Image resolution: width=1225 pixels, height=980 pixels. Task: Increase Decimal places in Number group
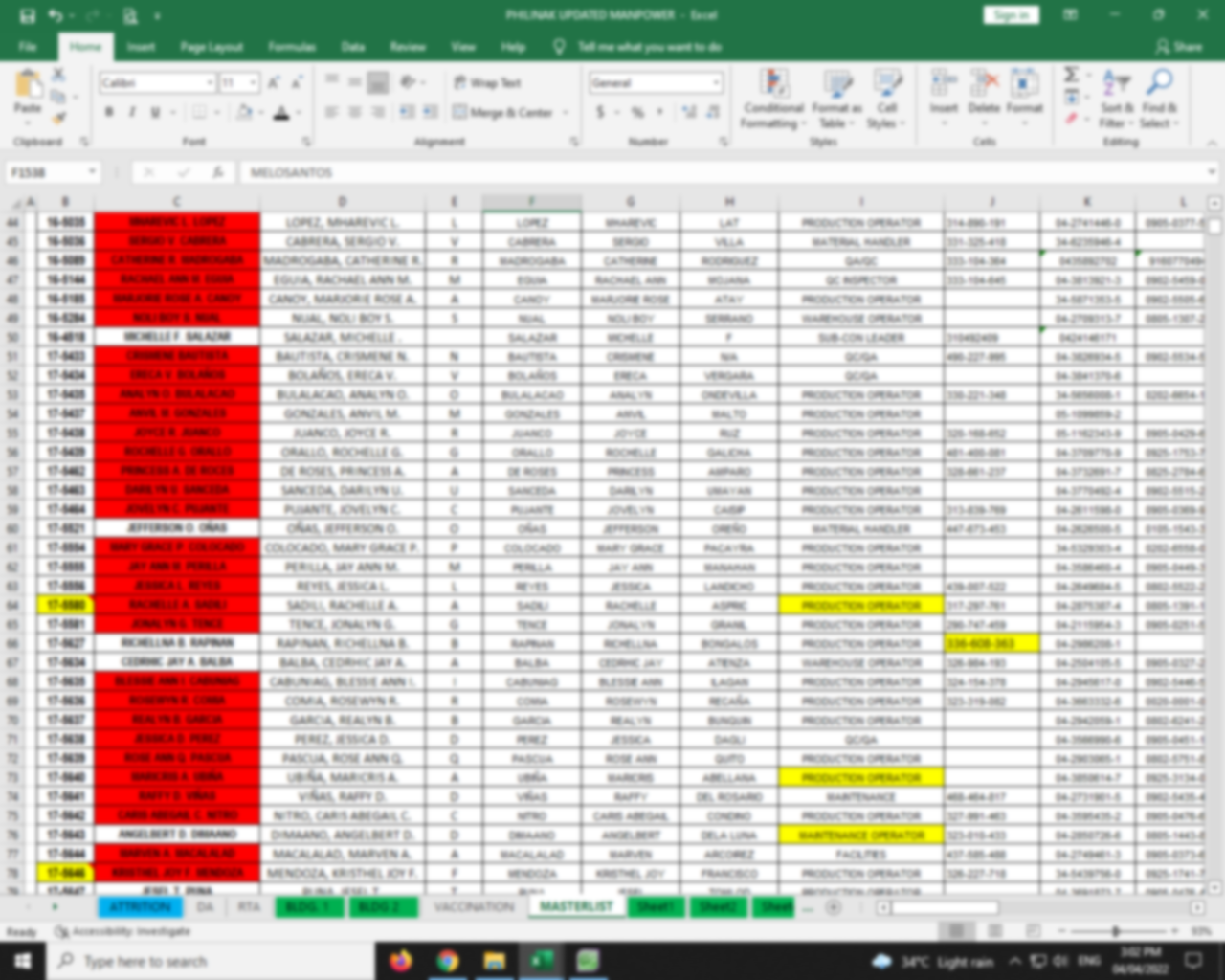[688, 112]
